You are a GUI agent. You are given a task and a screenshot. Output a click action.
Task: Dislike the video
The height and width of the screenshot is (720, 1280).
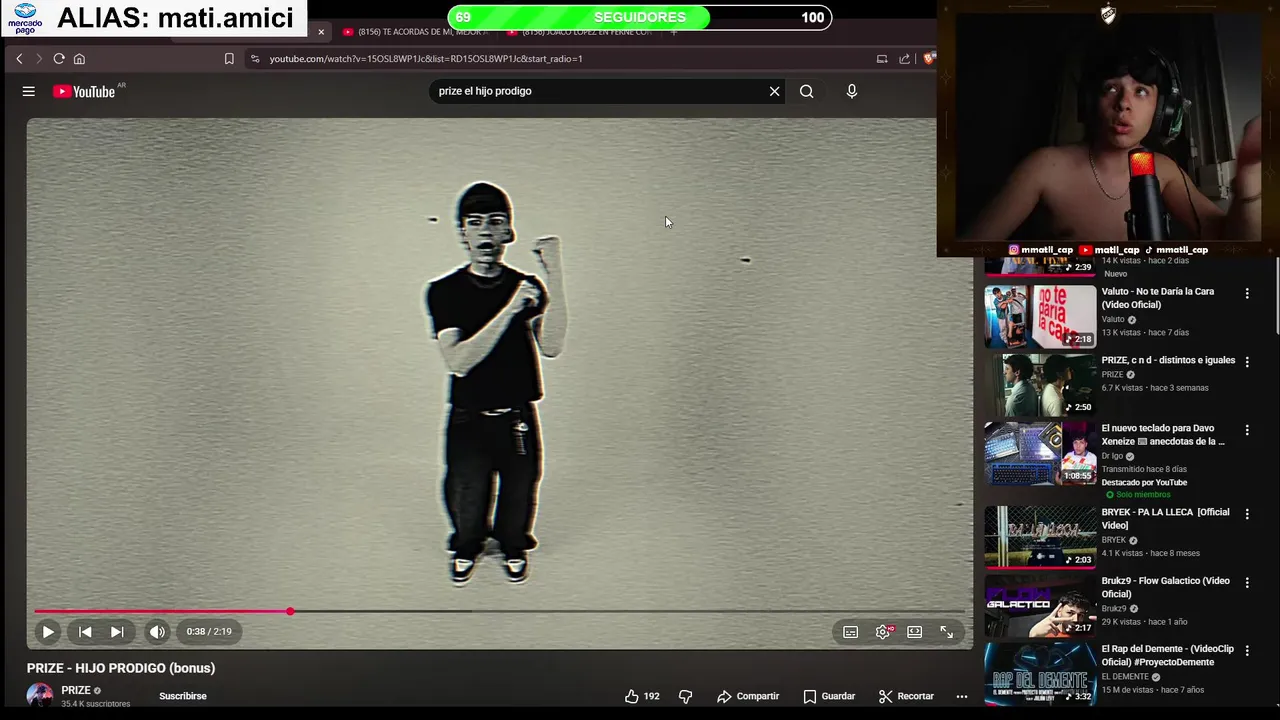(686, 696)
